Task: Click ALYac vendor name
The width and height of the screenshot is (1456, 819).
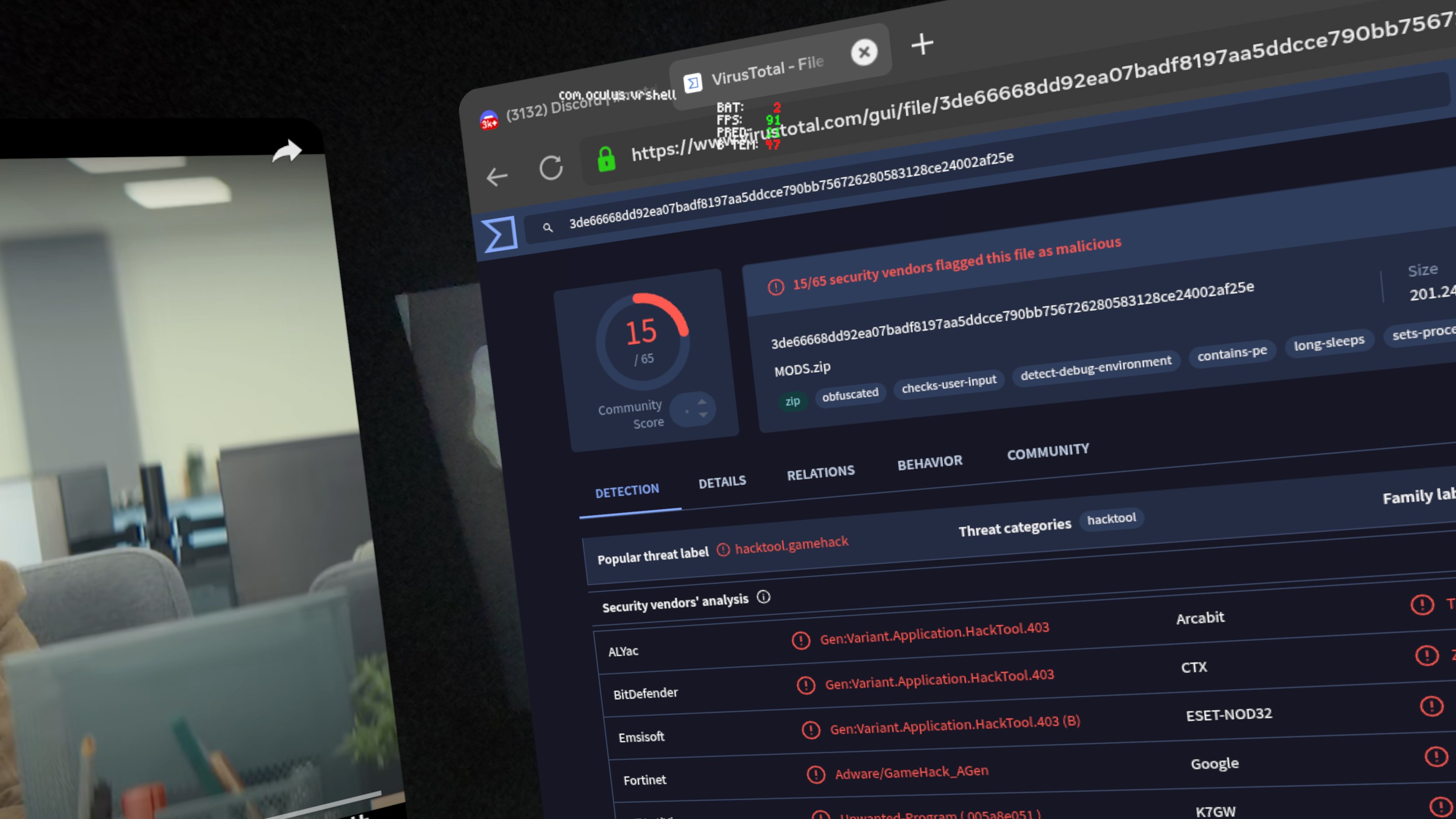Action: pos(623,652)
